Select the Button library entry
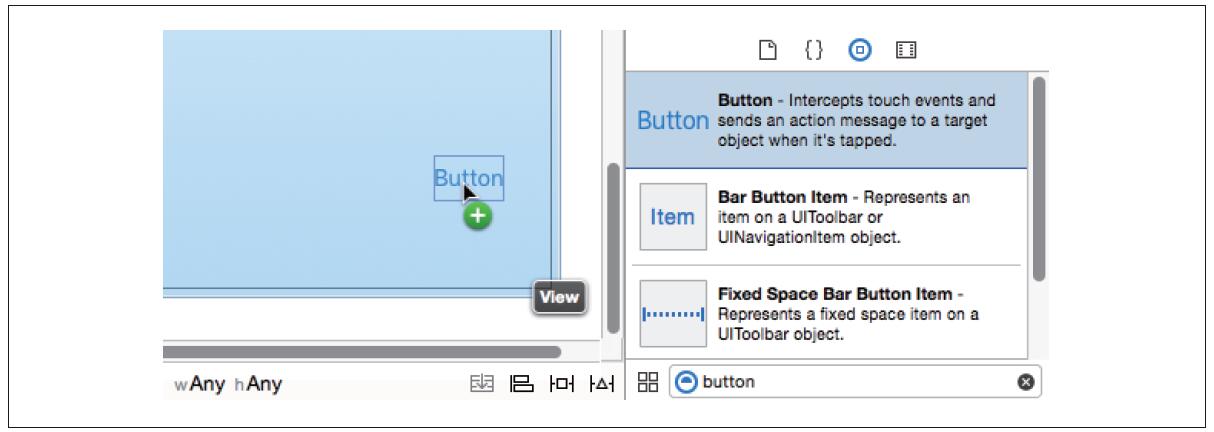Image resolution: width=1214 pixels, height=432 pixels. [826, 120]
